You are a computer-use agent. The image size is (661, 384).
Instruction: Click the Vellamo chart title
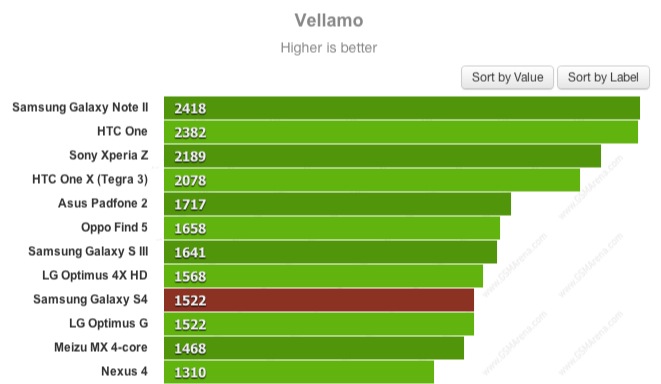pos(329,20)
